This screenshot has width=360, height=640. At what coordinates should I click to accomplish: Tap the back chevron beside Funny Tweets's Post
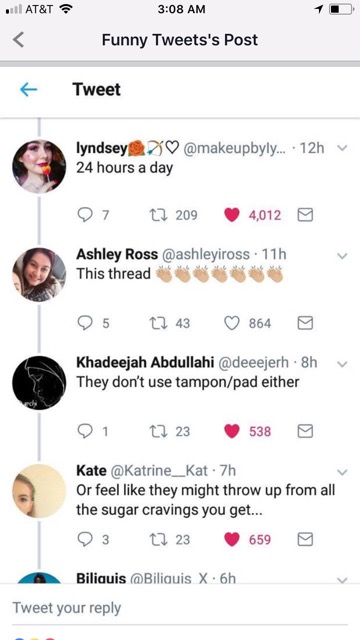pyautogui.click(x=18, y=40)
